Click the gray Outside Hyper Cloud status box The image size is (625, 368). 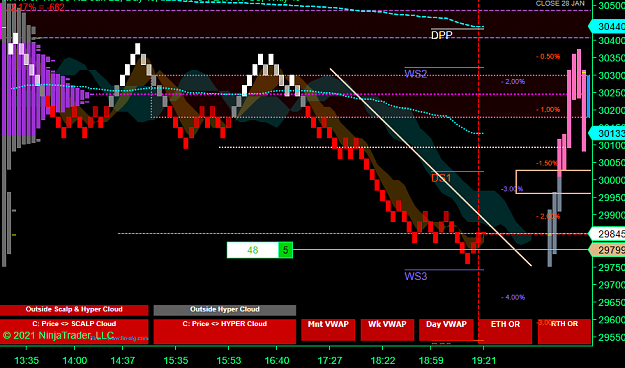[225, 310]
